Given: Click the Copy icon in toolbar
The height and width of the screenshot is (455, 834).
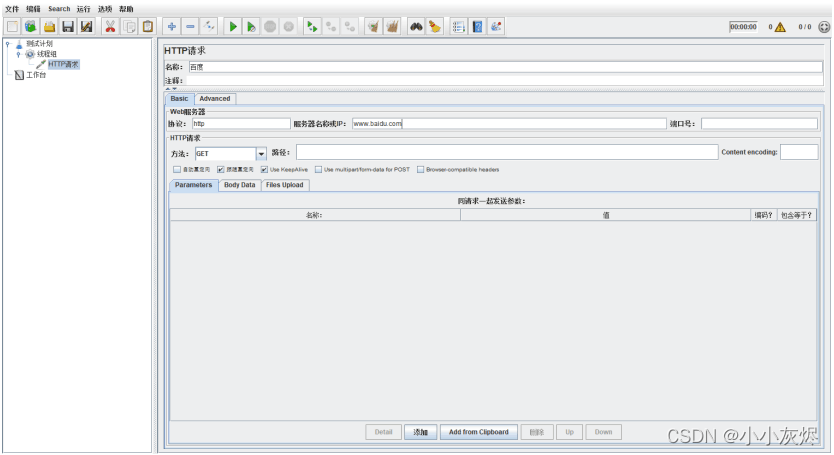Looking at the screenshot, I should [x=129, y=26].
